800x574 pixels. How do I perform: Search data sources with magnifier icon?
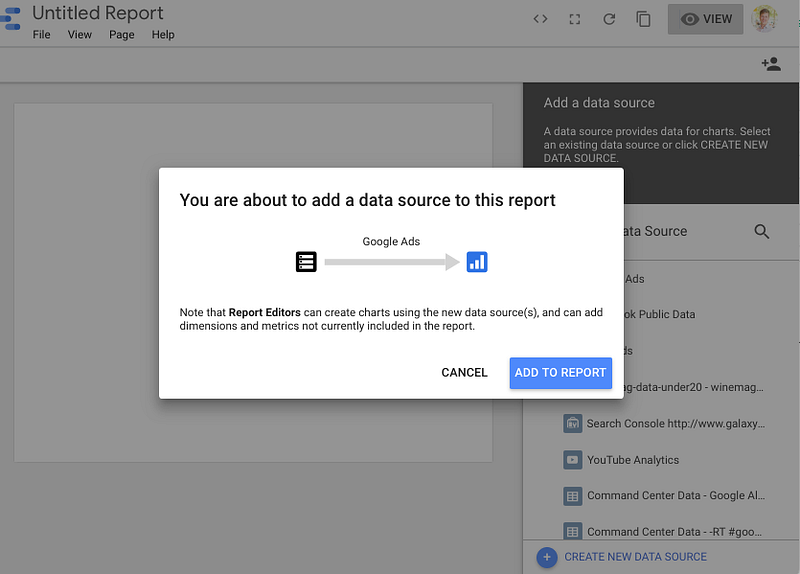pos(761,232)
